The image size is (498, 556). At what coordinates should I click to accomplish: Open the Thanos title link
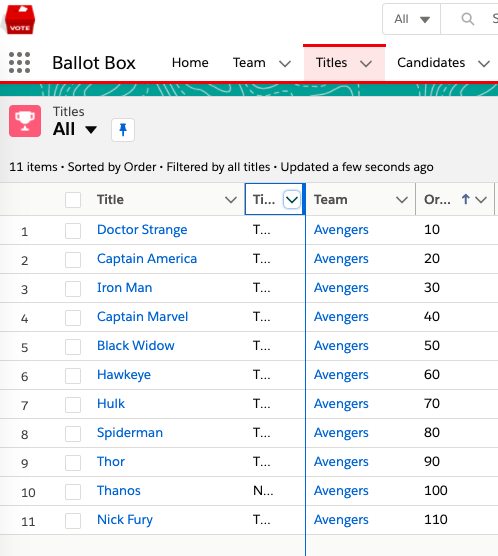118,491
